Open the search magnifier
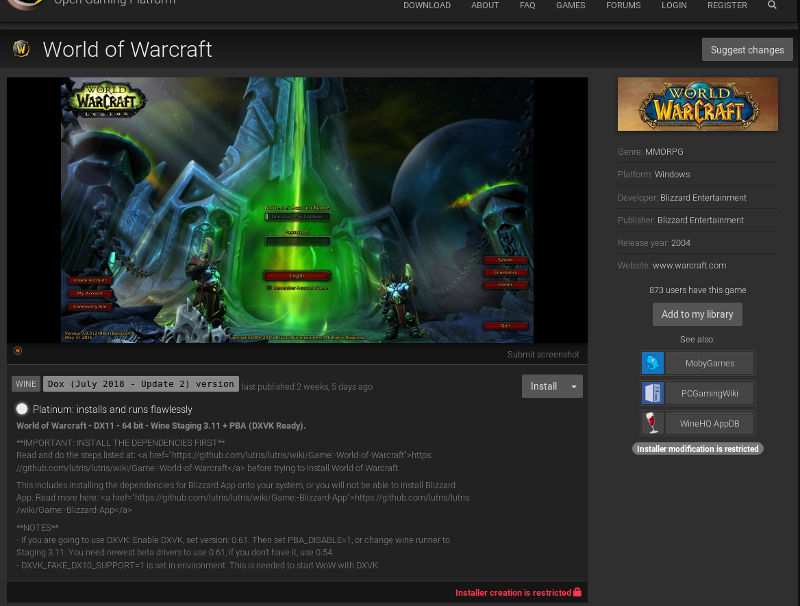The height and width of the screenshot is (606, 800). tap(772, 5)
